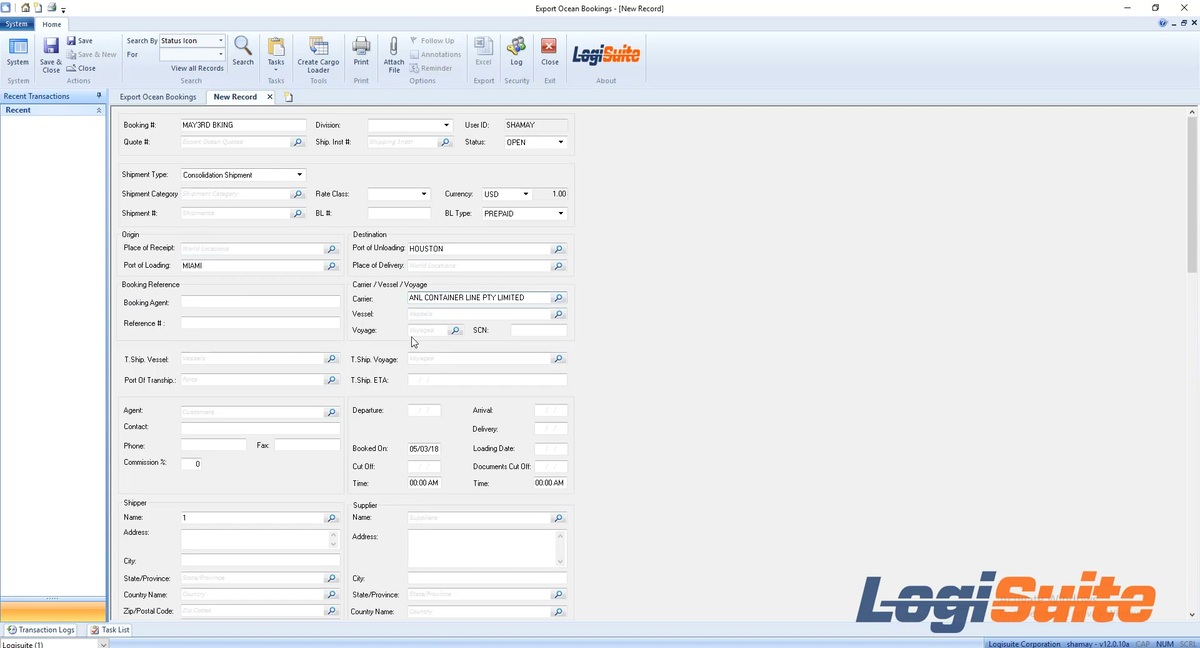Open lookup for Quote # field
1200x648 pixels.
tap(297, 143)
